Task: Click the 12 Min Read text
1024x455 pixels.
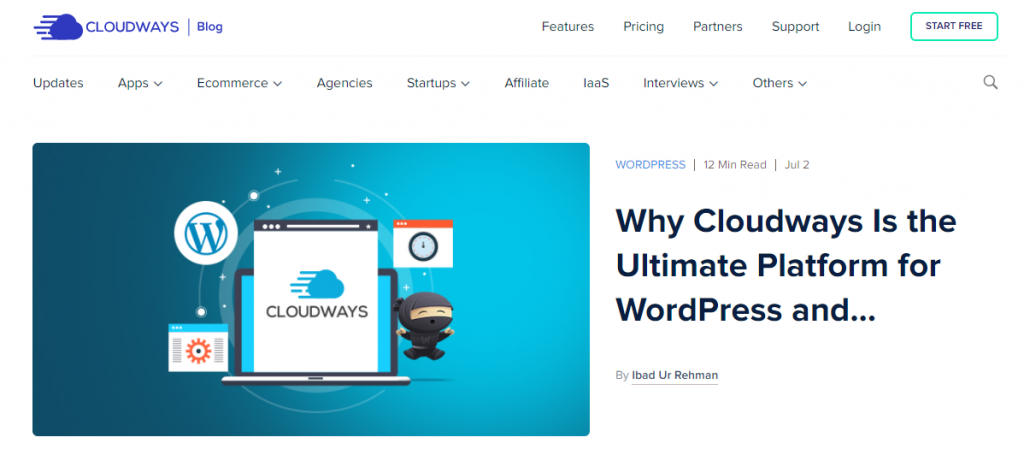Action: point(735,165)
